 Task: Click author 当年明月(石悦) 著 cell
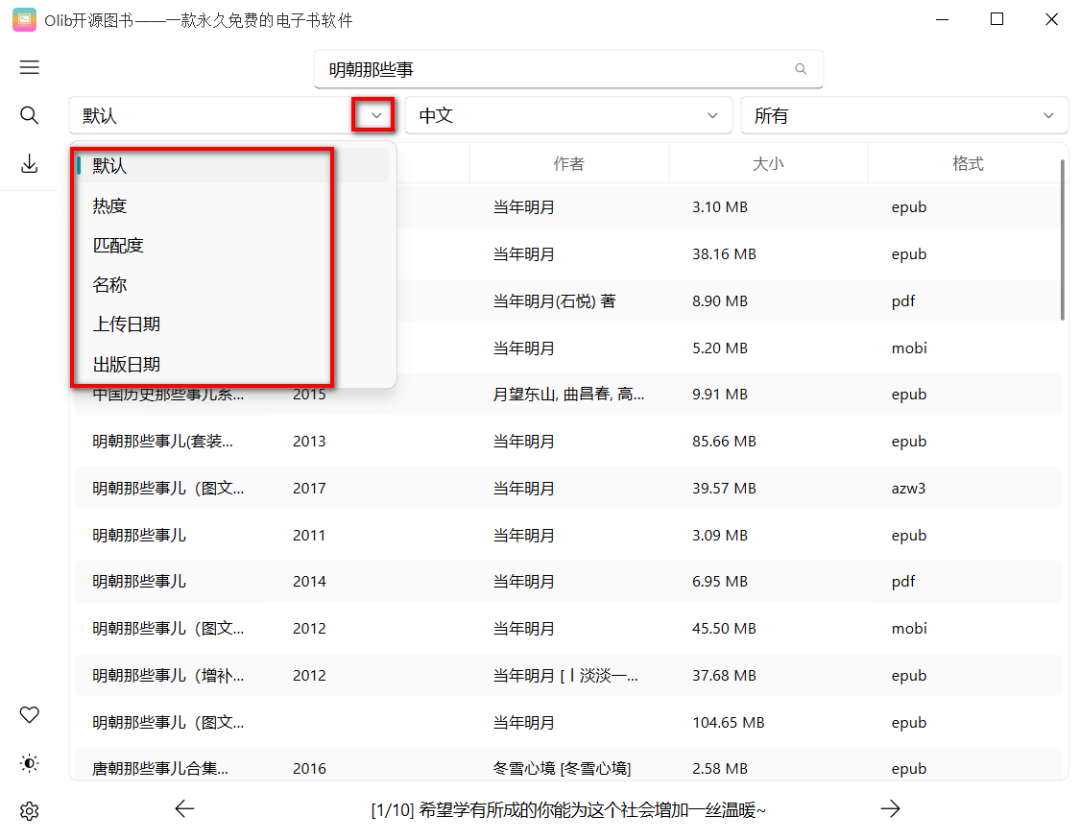pyautogui.click(x=554, y=301)
